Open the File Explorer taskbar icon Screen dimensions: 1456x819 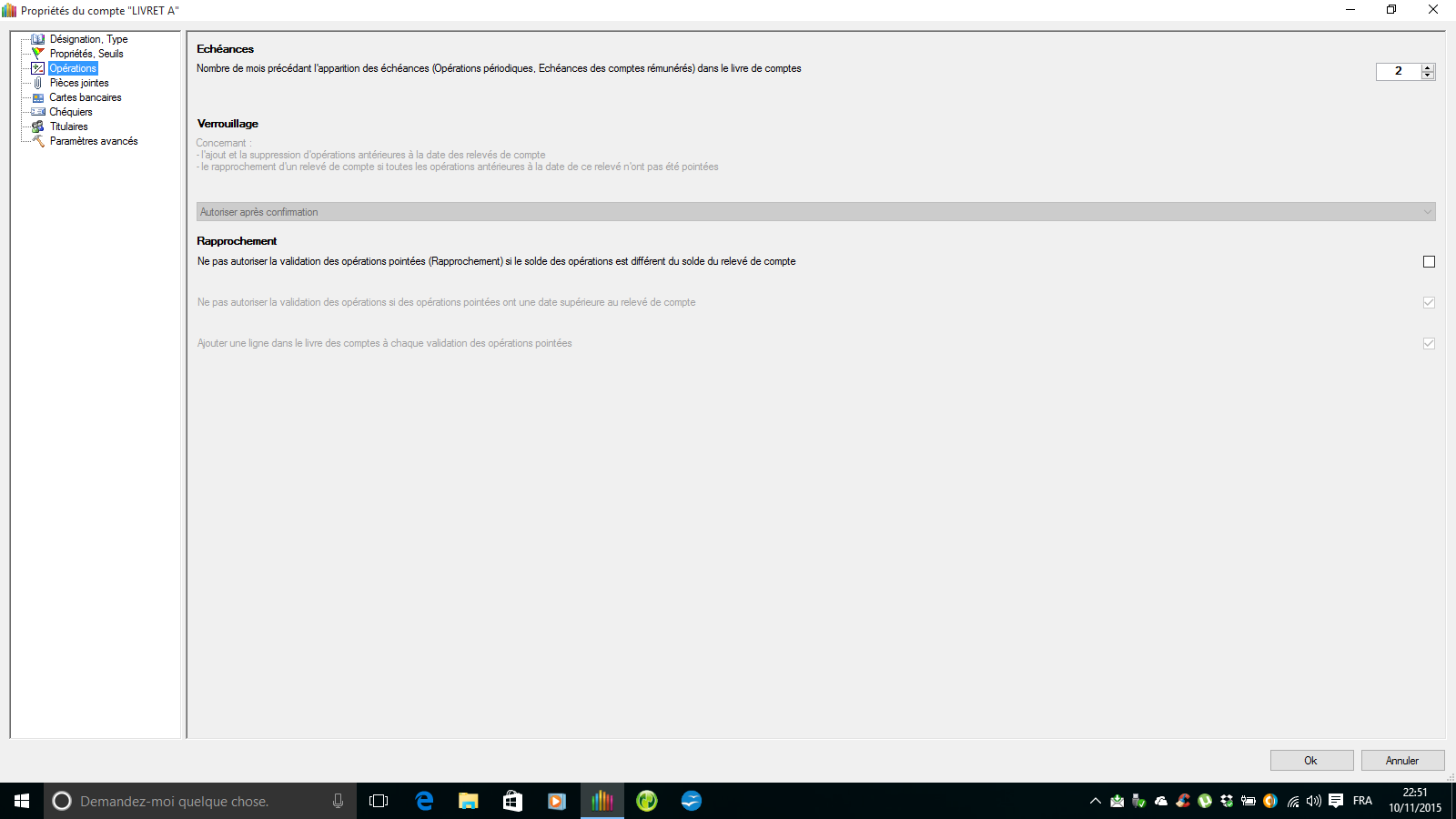click(x=468, y=801)
